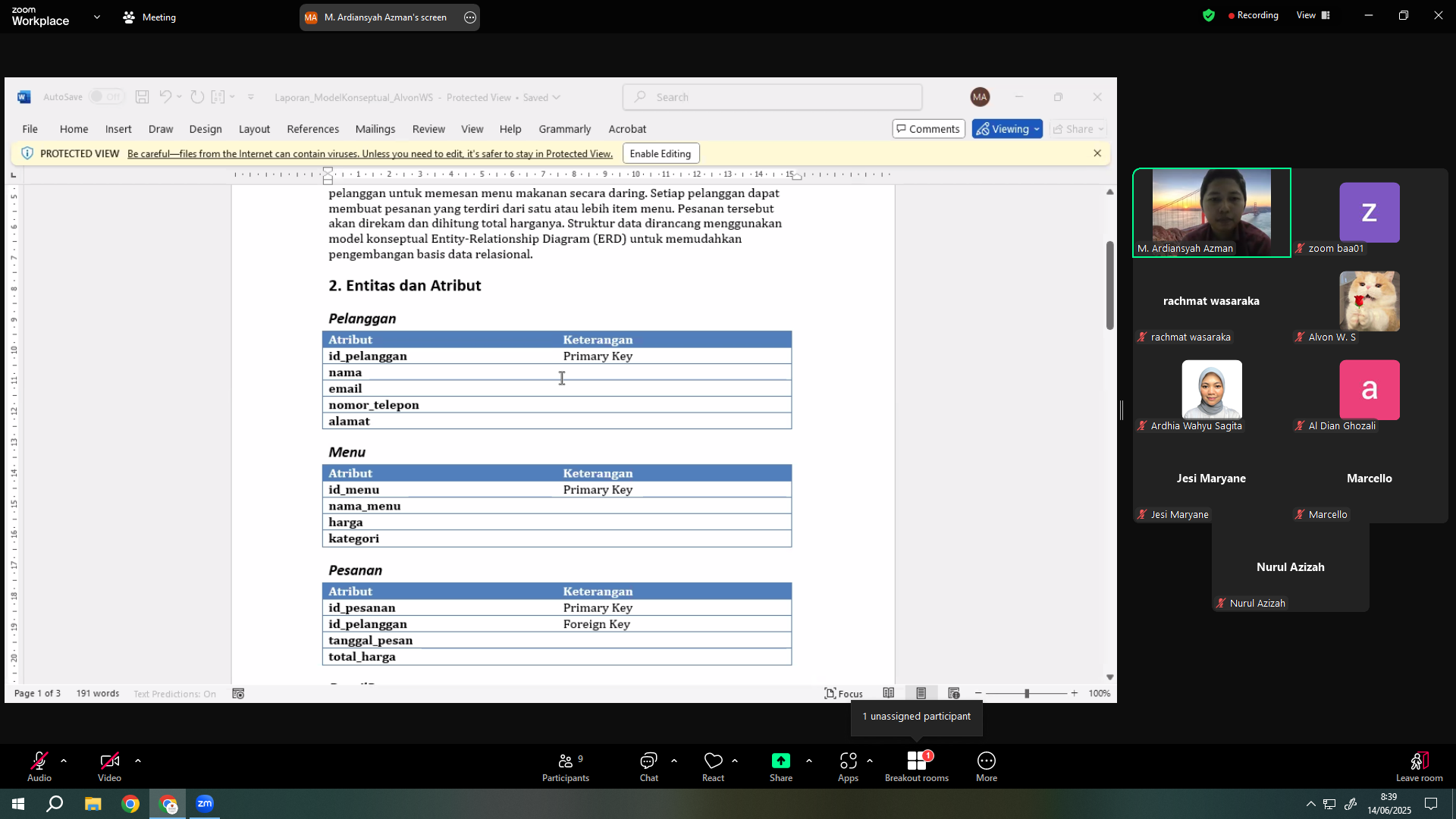Viewport: 1456px width, 819px height.
Task: Dismiss the Protected View message bar
Action: (1097, 153)
